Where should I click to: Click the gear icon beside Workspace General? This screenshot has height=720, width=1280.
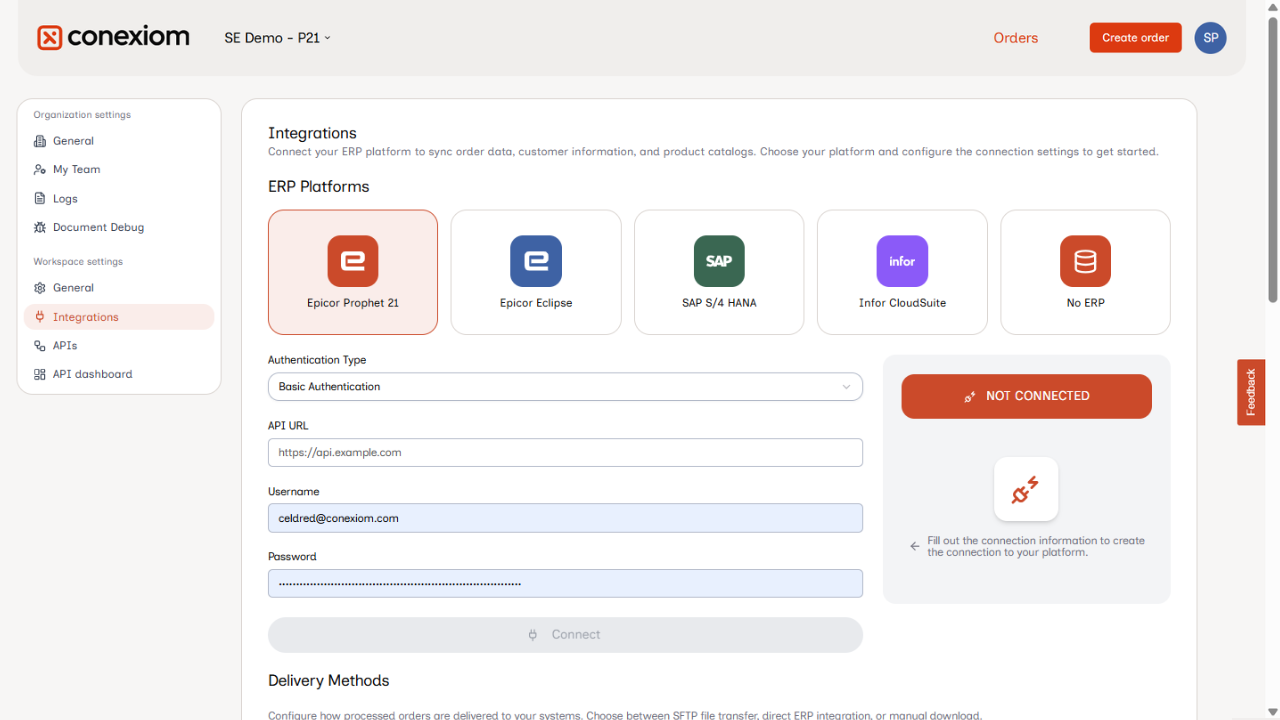pos(40,288)
